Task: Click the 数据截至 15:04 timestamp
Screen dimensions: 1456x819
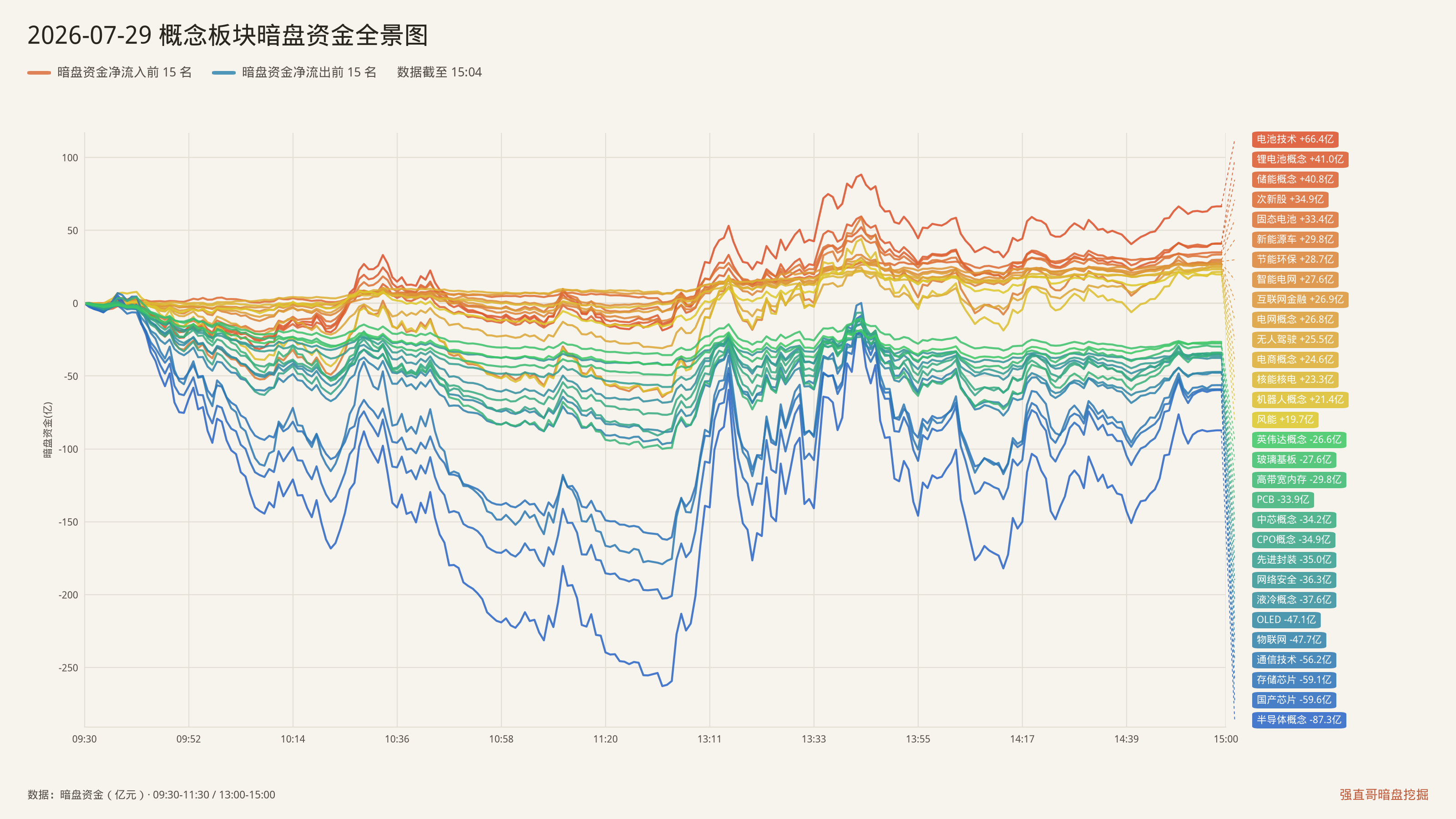Action: point(439,72)
